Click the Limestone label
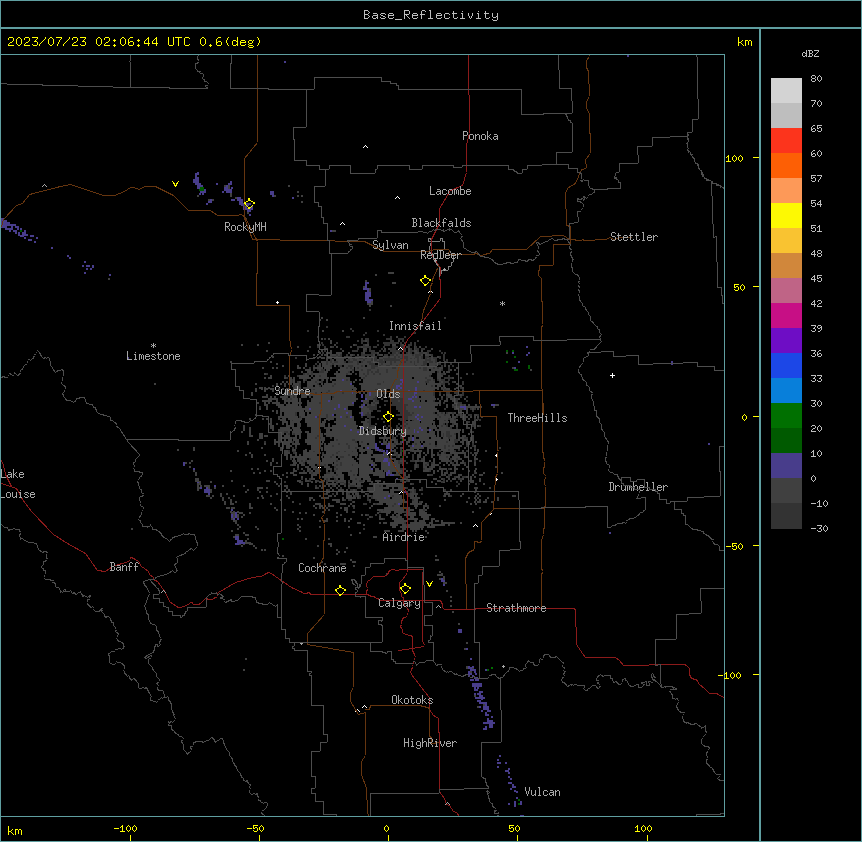Image resolution: width=862 pixels, height=842 pixels. pyautogui.click(x=153, y=356)
